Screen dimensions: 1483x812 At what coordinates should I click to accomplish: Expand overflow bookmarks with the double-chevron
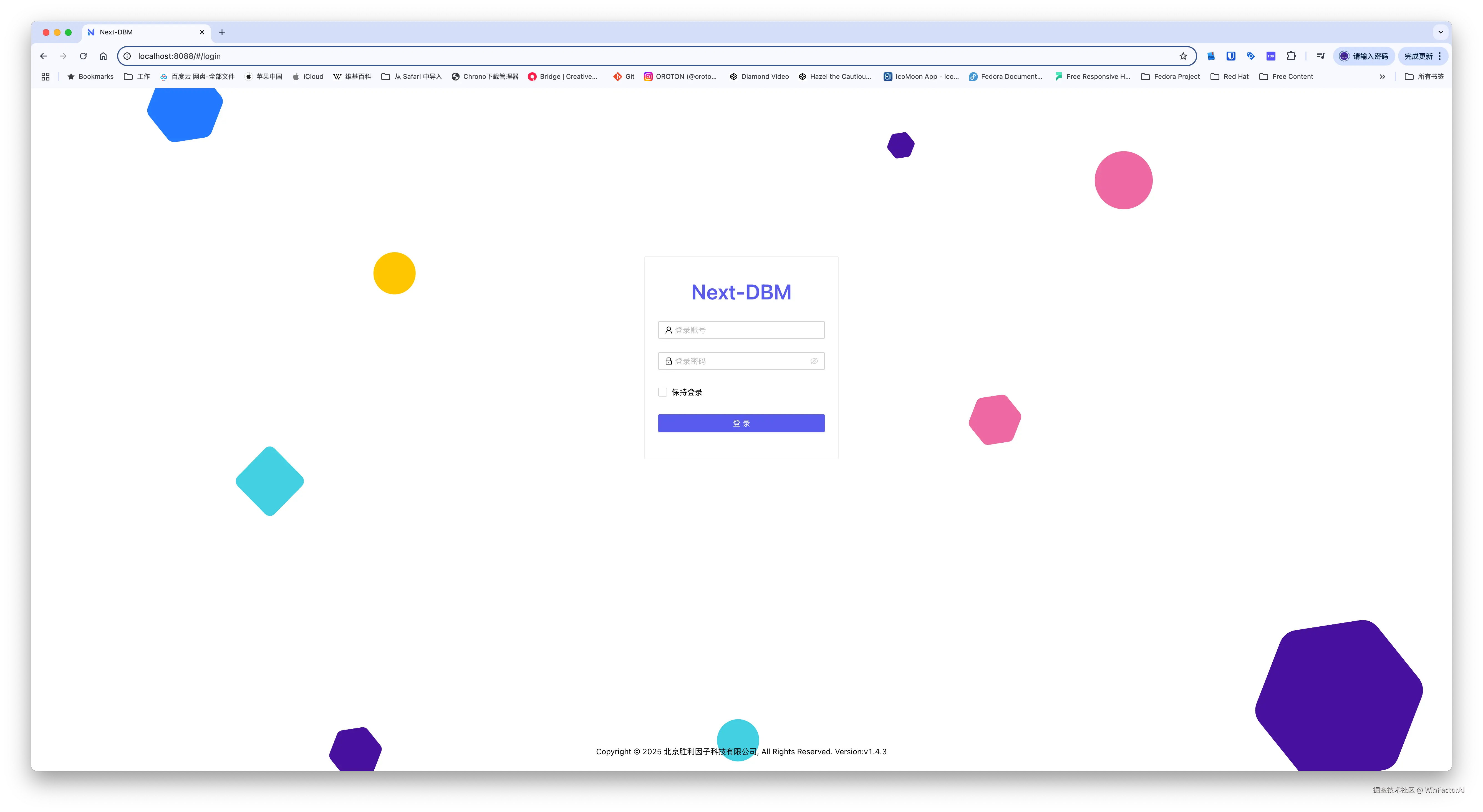coord(1383,76)
